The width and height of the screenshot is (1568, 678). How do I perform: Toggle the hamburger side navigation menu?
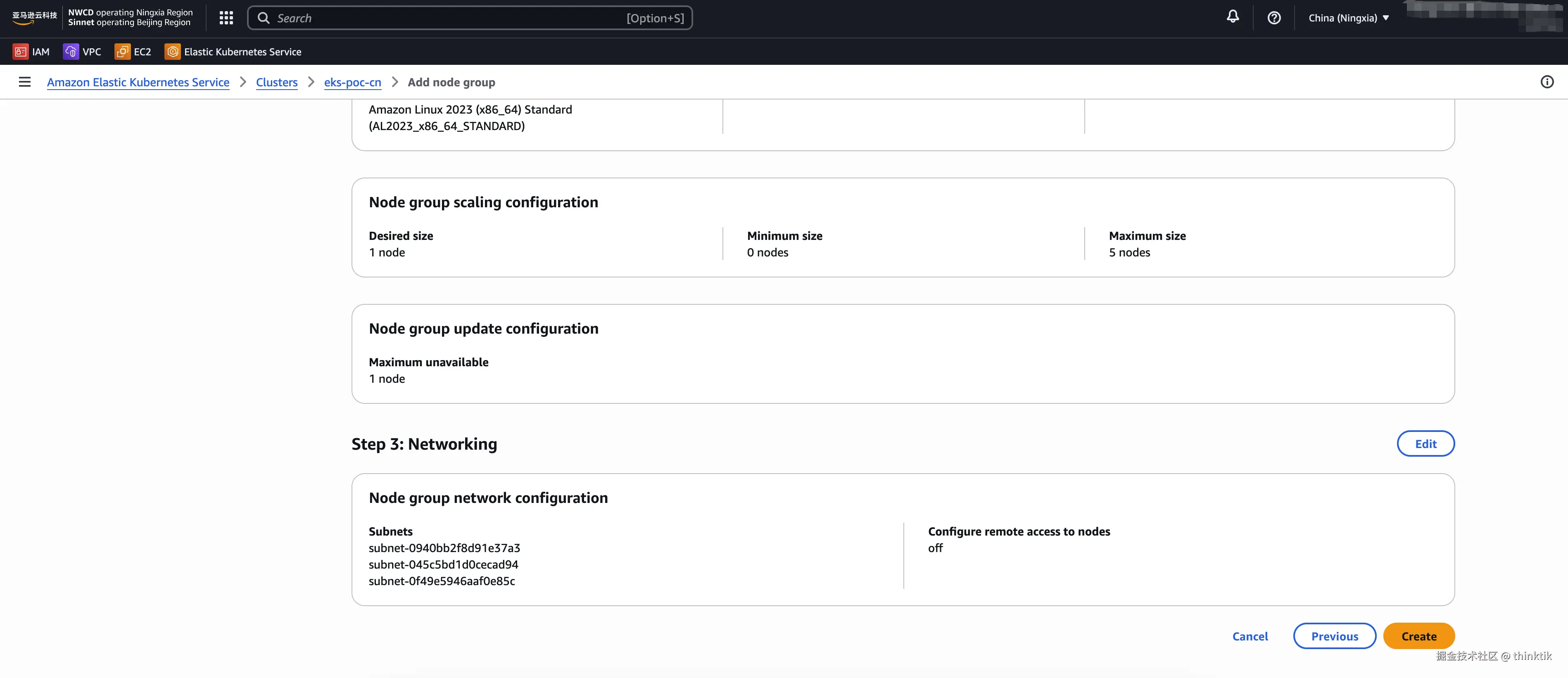click(x=24, y=82)
